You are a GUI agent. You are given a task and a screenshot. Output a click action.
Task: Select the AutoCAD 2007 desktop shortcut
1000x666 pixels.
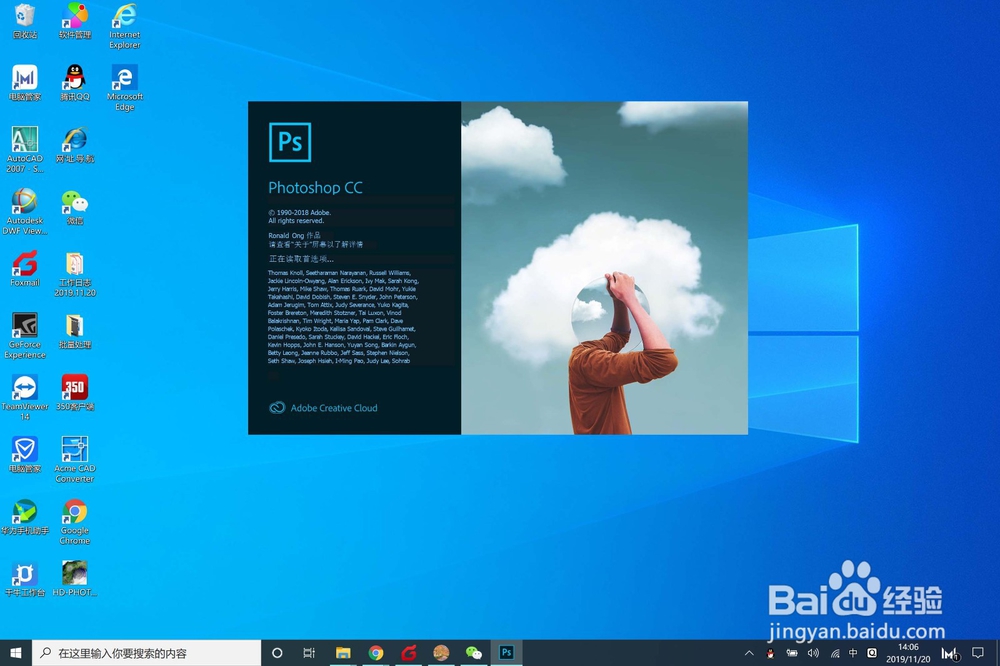coord(25,149)
